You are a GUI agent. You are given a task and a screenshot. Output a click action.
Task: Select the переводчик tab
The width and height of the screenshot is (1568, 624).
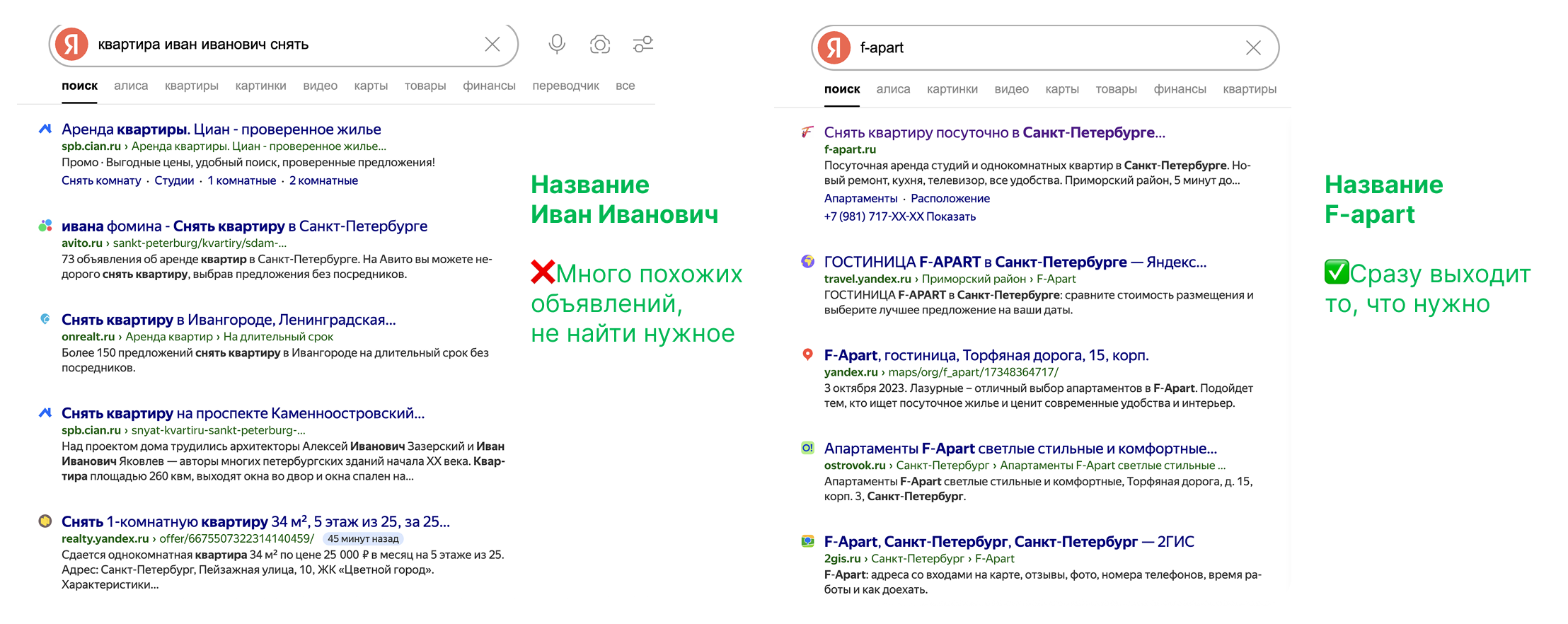[x=565, y=86]
